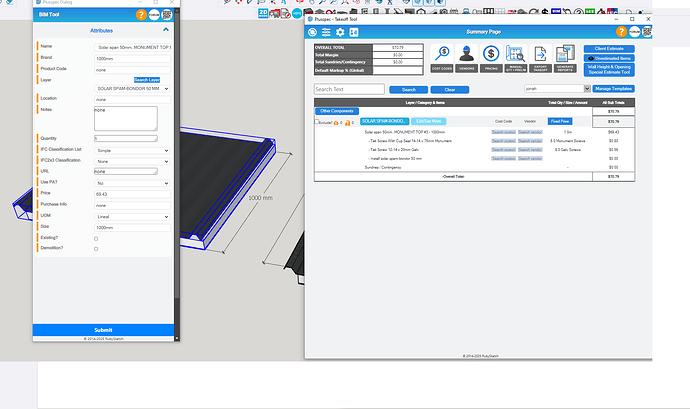The width and height of the screenshot is (690, 409).
Task: Click the layout panel icon in Takeoff header
Action: (x=354, y=32)
